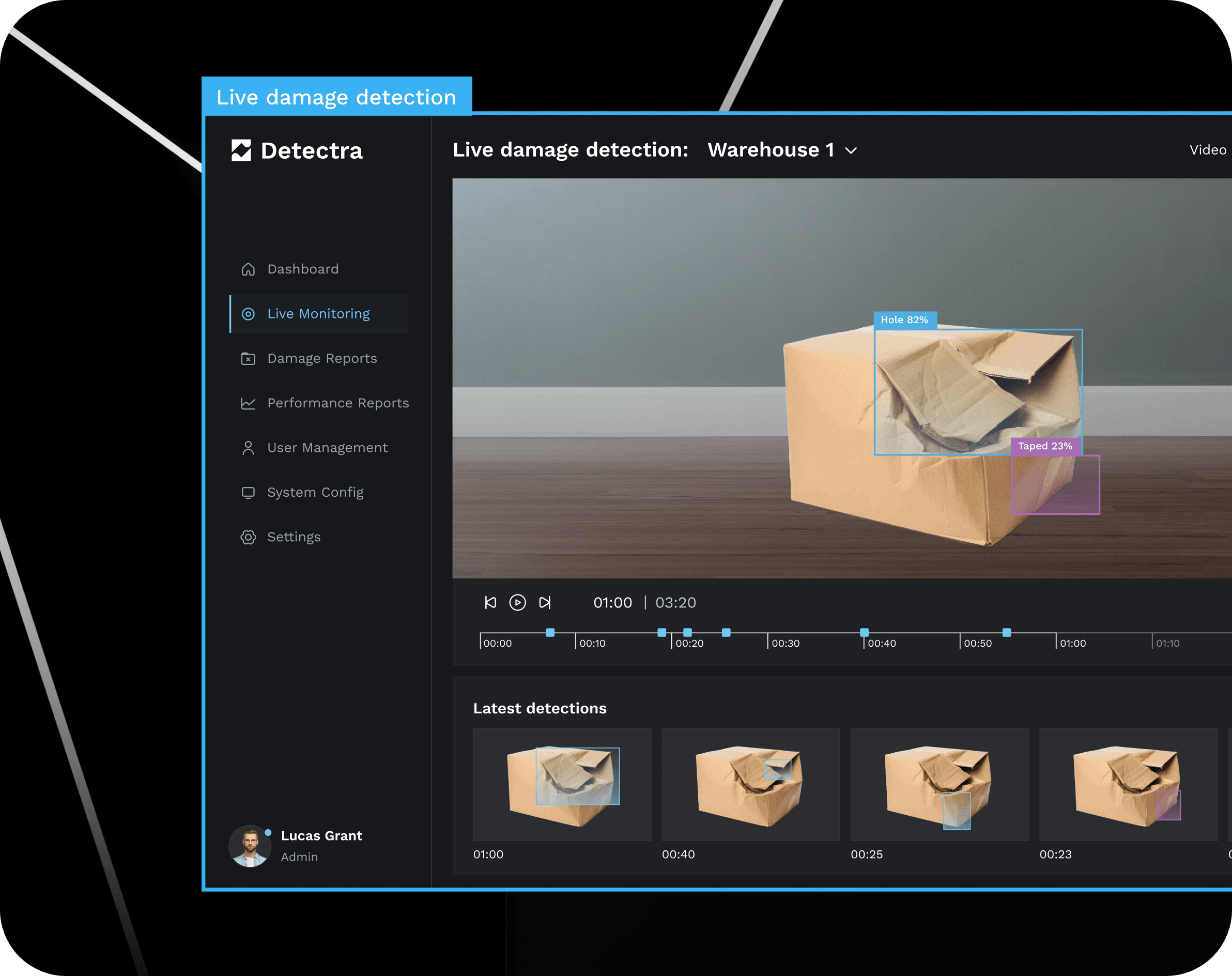Click the Detectra logo icon
Screen dimensions: 1232x976
pyautogui.click(x=241, y=150)
